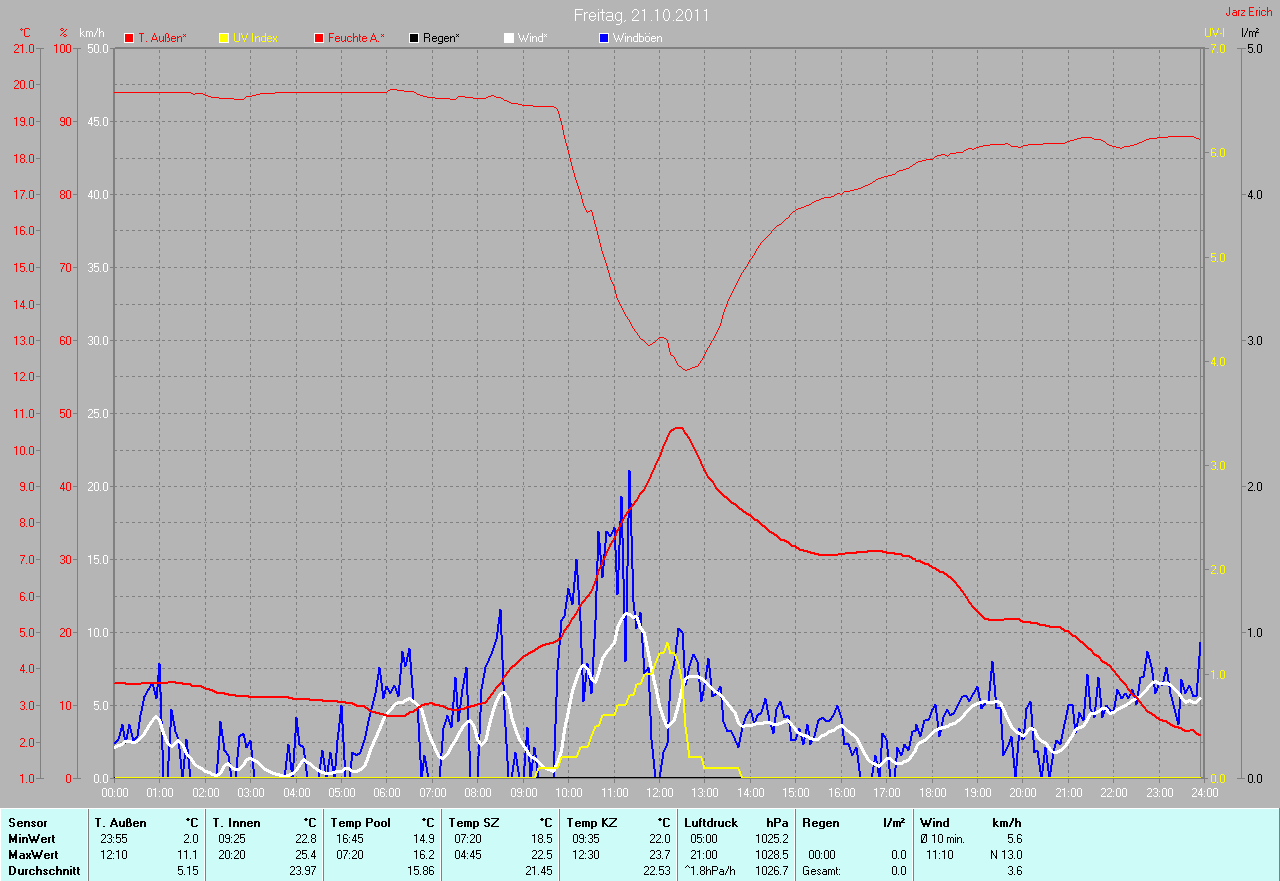Click the km/h axis unit label
1280x881 pixels.
(92, 33)
